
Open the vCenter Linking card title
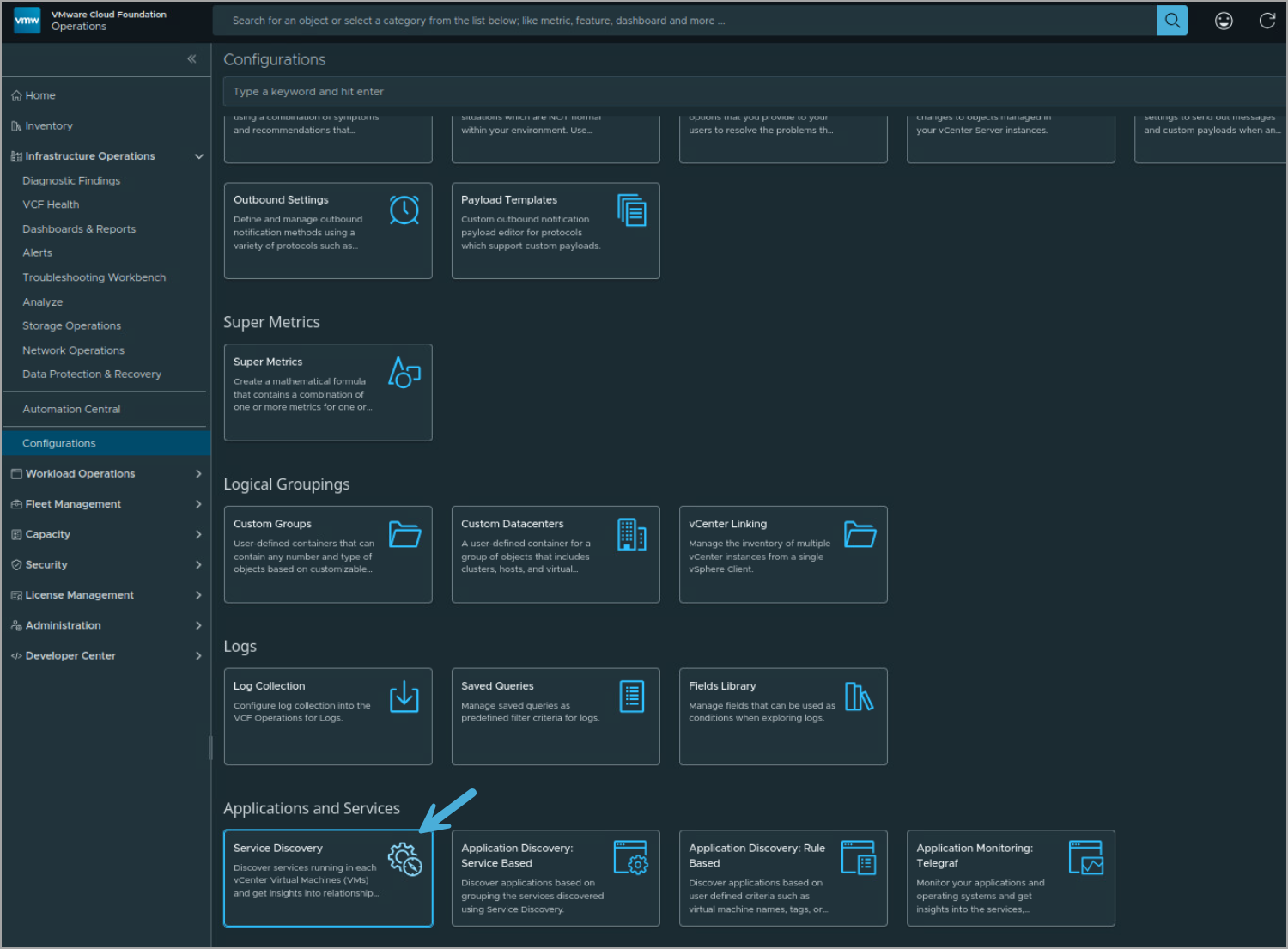[727, 524]
